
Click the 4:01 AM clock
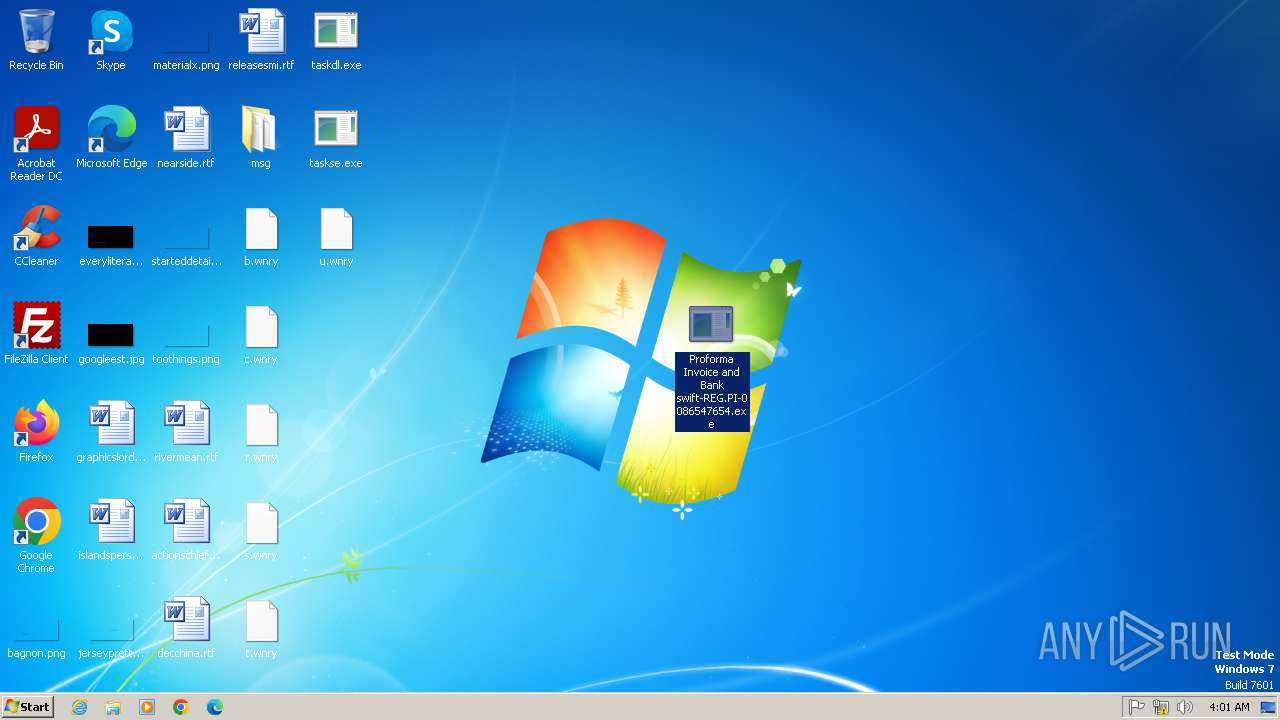click(x=1229, y=707)
